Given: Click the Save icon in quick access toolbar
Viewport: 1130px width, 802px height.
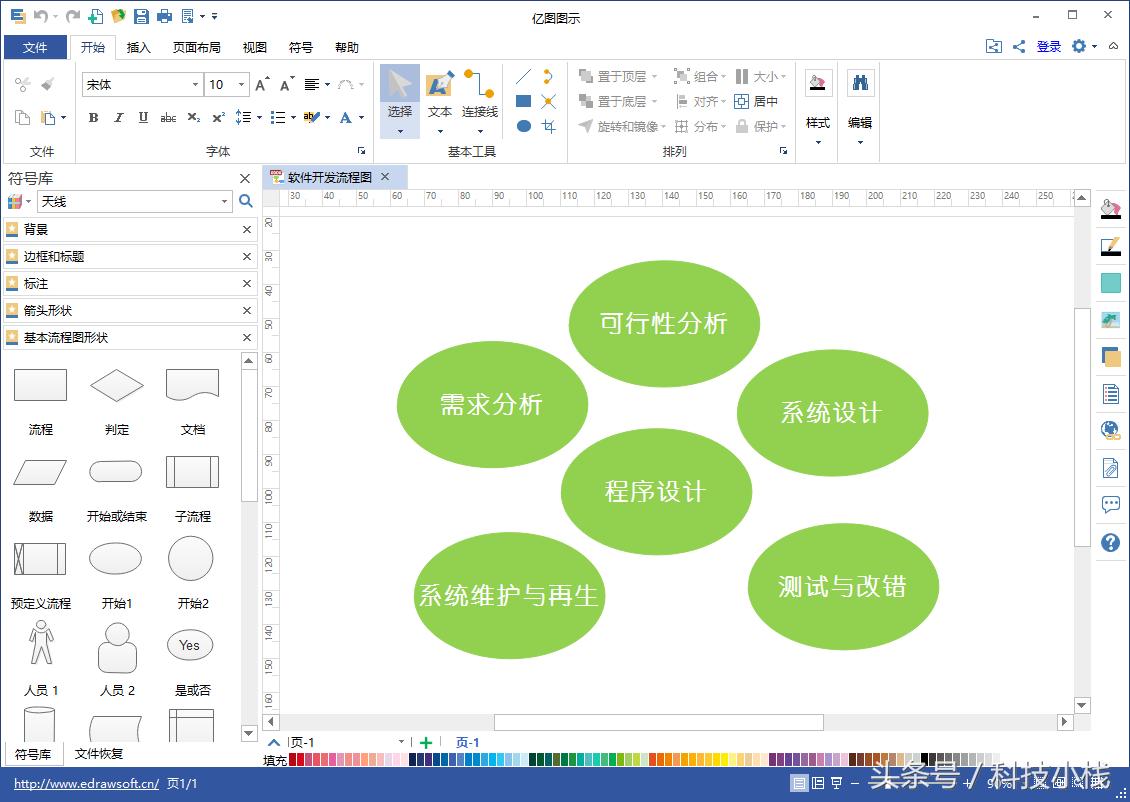Looking at the screenshot, I should (x=140, y=16).
